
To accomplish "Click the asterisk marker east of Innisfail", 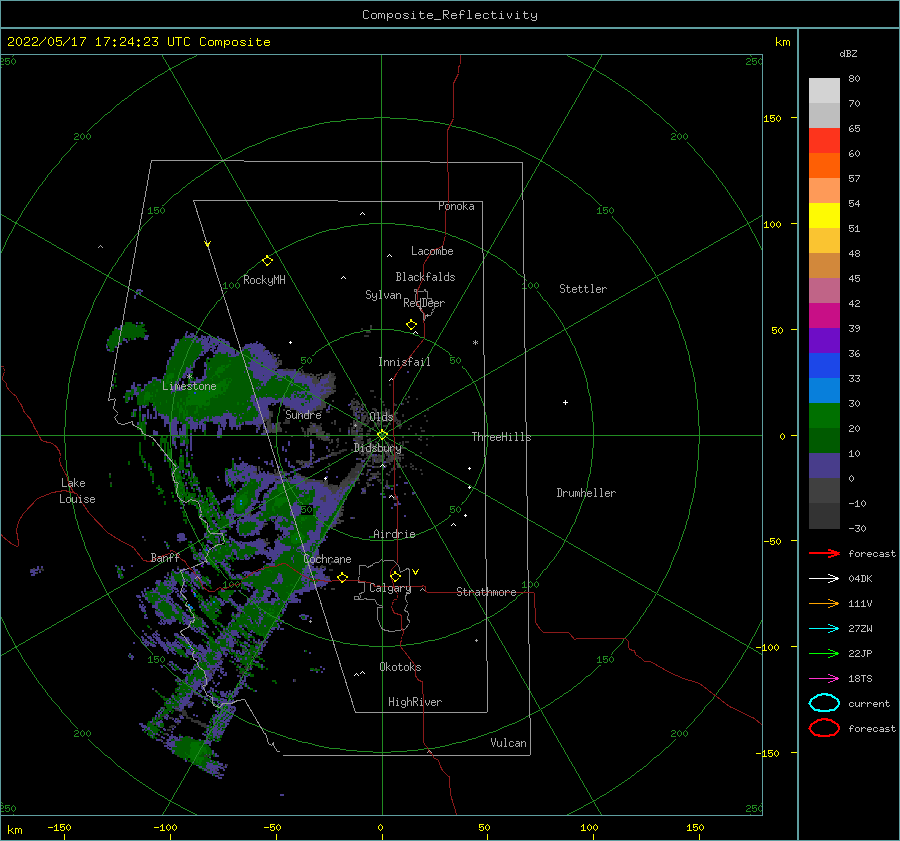I will 475,343.
